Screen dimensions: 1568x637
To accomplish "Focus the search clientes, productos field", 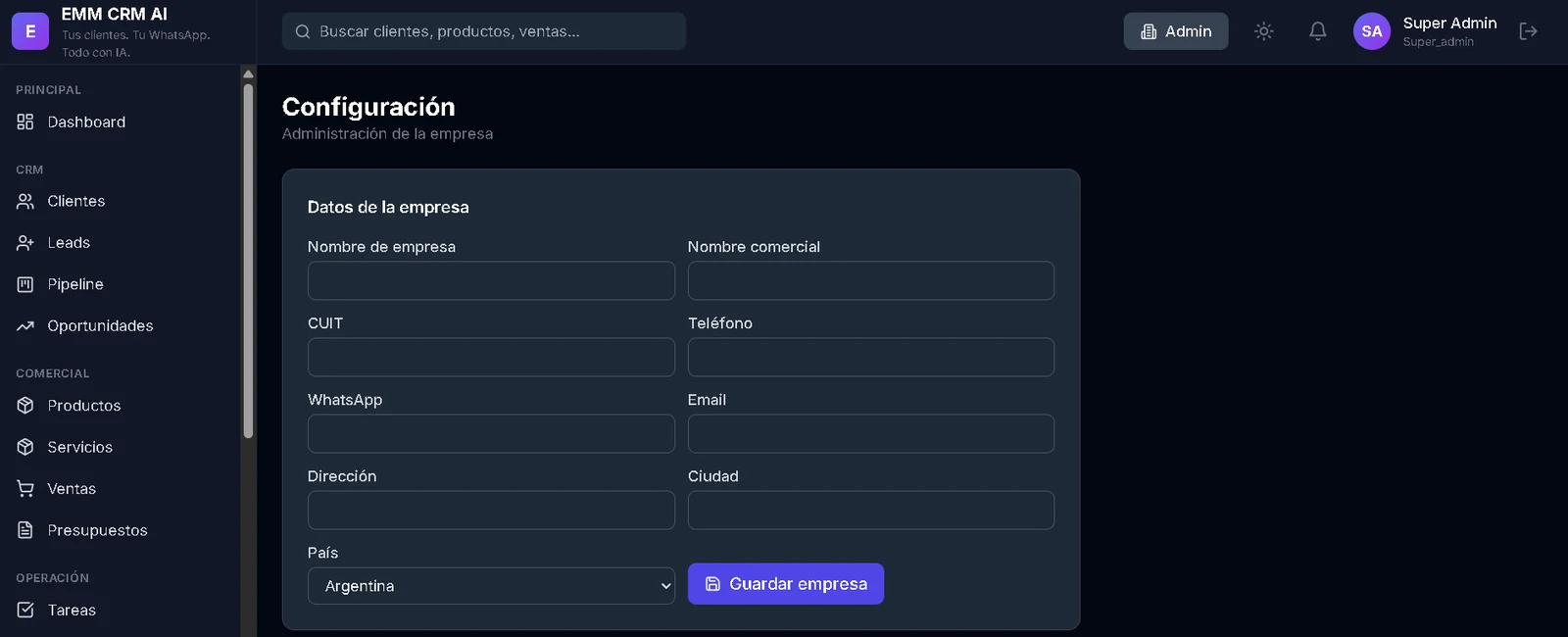I will coord(484,31).
